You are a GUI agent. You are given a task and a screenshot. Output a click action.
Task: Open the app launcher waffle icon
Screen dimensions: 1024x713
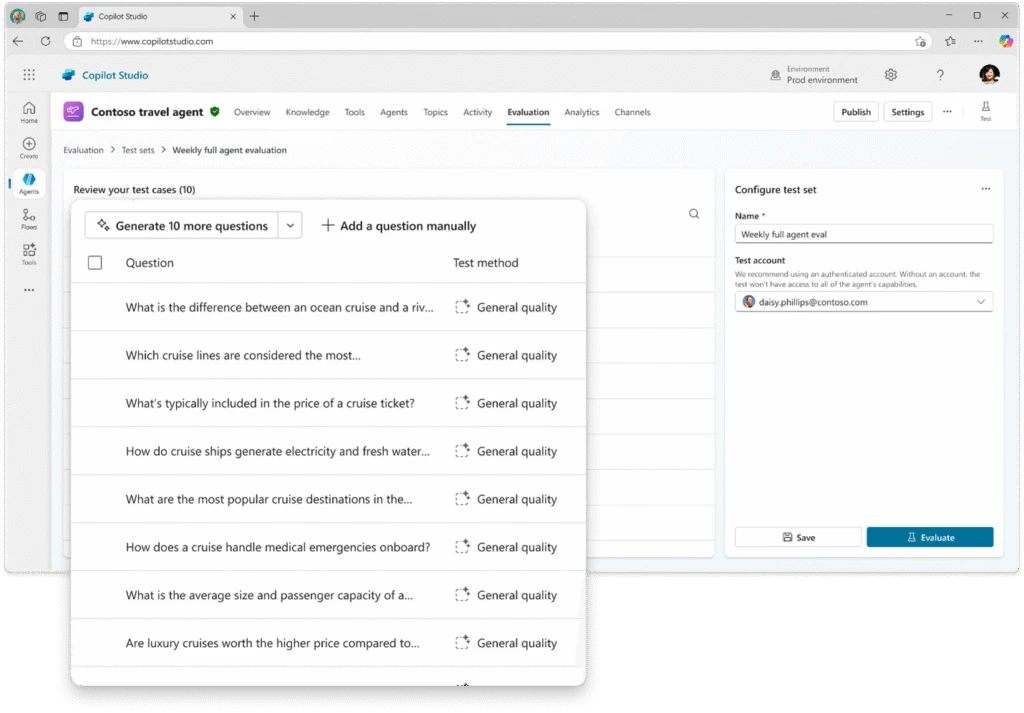point(28,74)
